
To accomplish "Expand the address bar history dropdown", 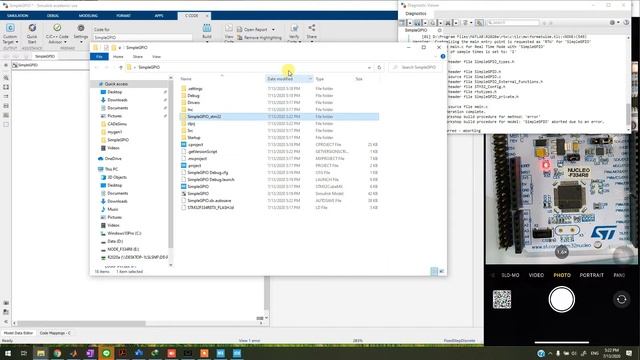I will 369,67.
